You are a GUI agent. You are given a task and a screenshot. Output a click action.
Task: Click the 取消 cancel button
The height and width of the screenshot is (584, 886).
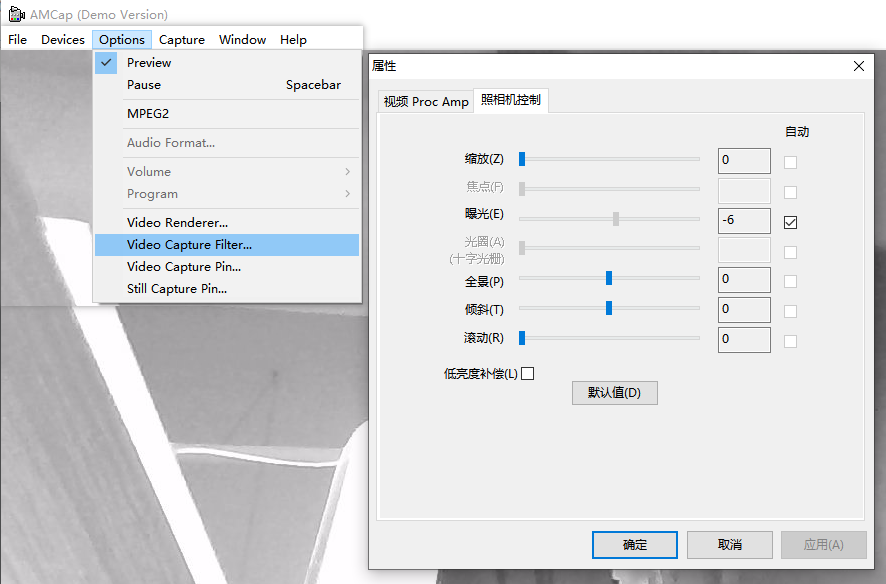click(x=729, y=544)
